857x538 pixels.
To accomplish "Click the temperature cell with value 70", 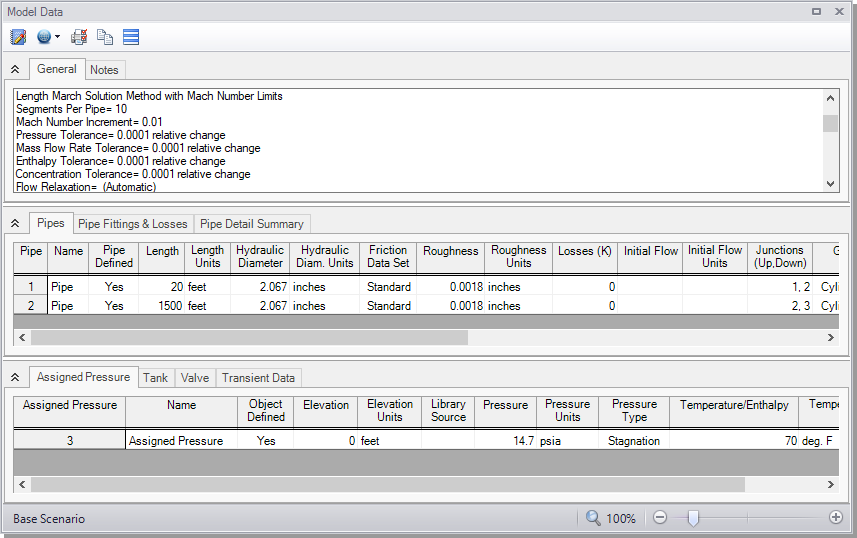I will tap(734, 441).
